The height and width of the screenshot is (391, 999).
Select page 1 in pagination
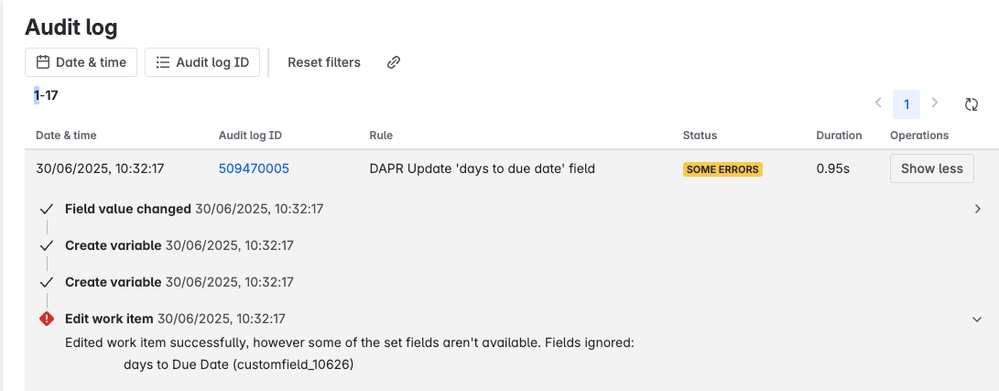pyautogui.click(x=906, y=104)
